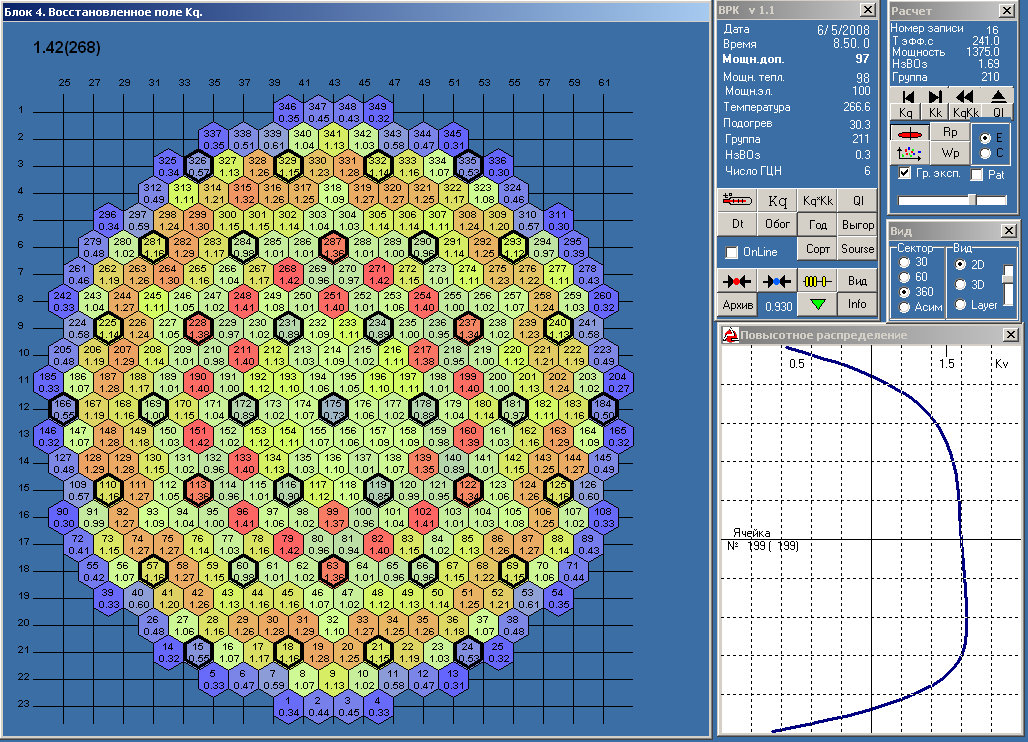Click the yellow fuel rod icon
The width and height of the screenshot is (1028, 742).
pos(816,280)
